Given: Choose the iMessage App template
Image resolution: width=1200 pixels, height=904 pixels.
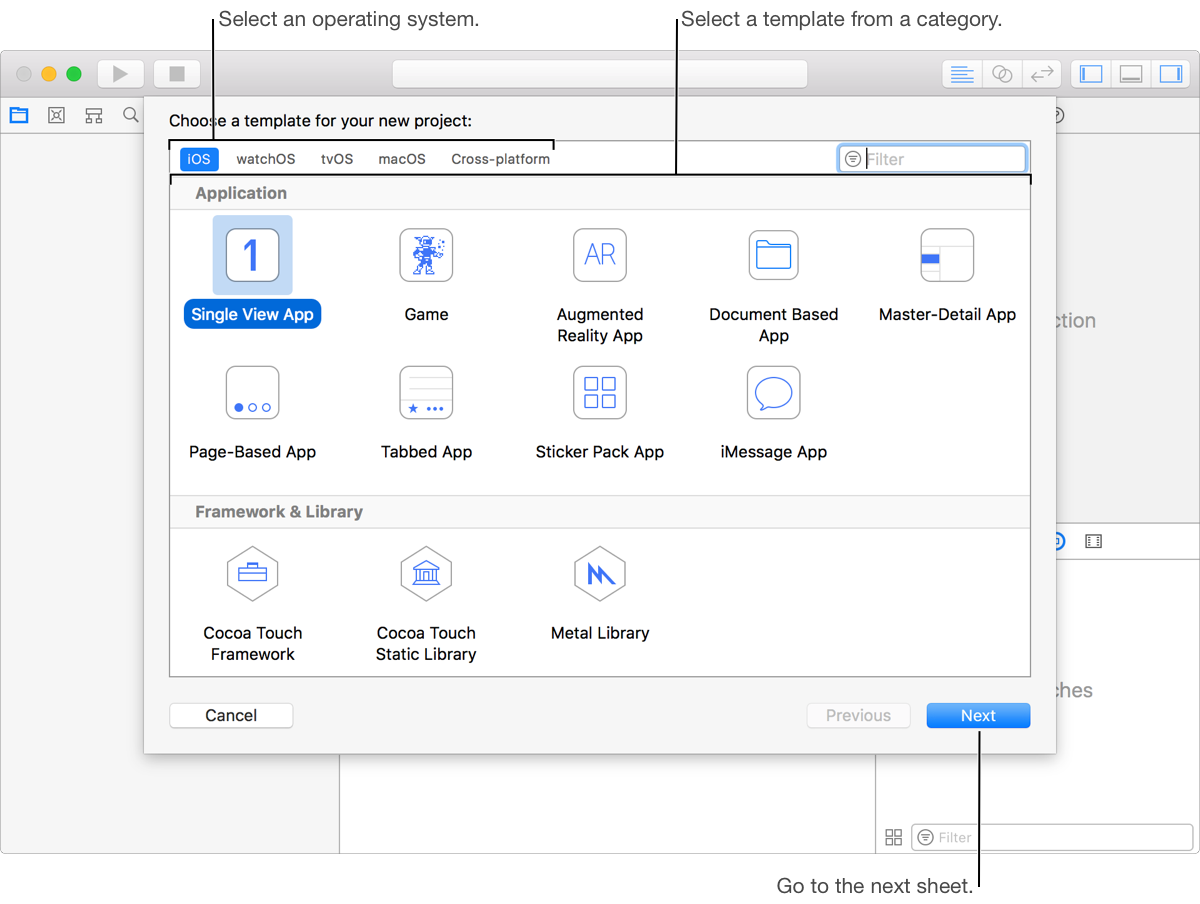Looking at the screenshot, I should point(773,393).
